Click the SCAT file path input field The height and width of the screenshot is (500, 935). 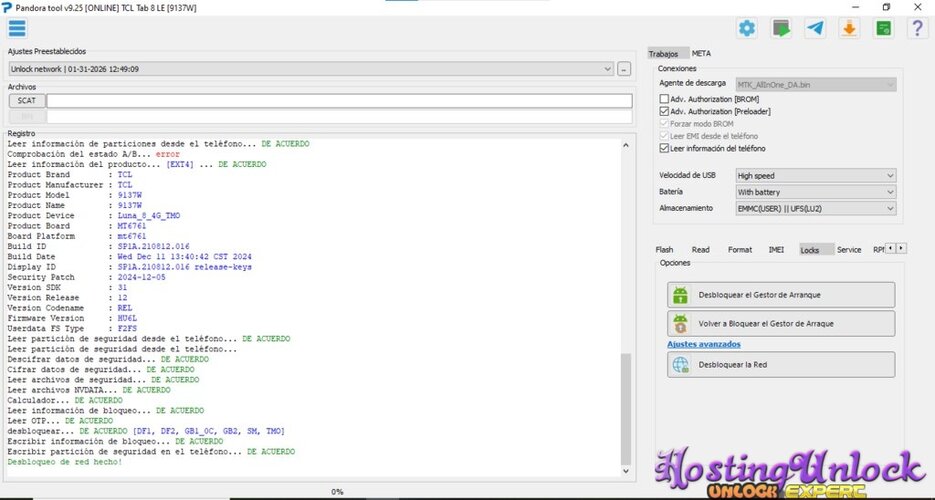pyautogui.click(x=339, y=101)
